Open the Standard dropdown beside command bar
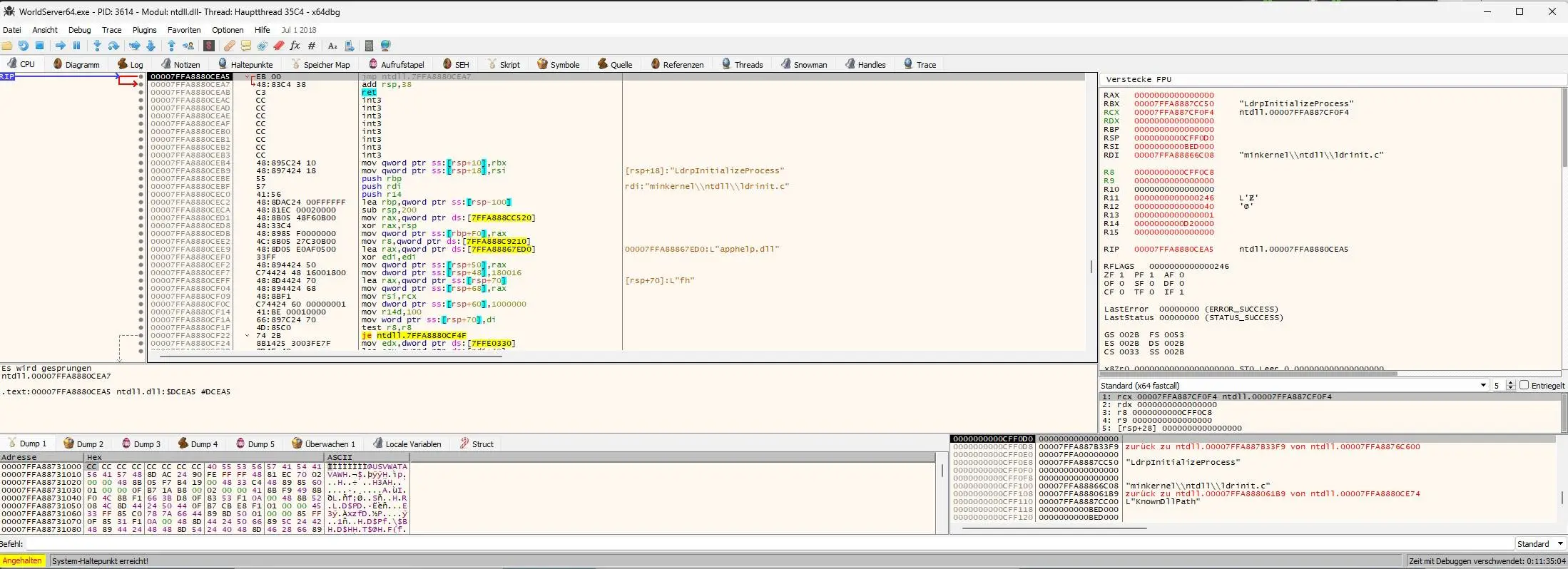 1539,543
